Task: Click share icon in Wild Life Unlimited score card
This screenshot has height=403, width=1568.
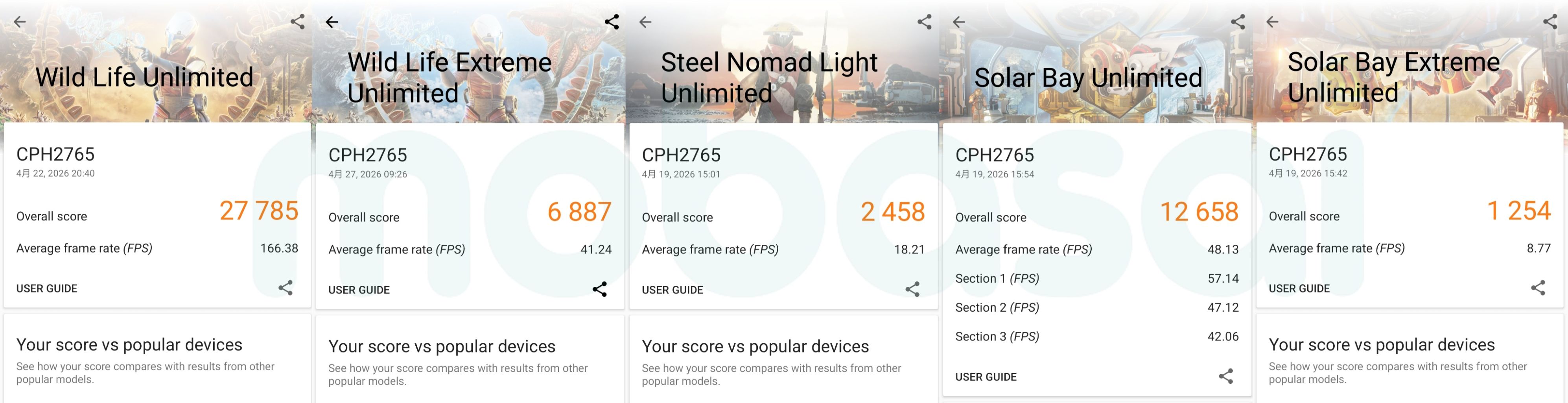Action: (286, 288)
